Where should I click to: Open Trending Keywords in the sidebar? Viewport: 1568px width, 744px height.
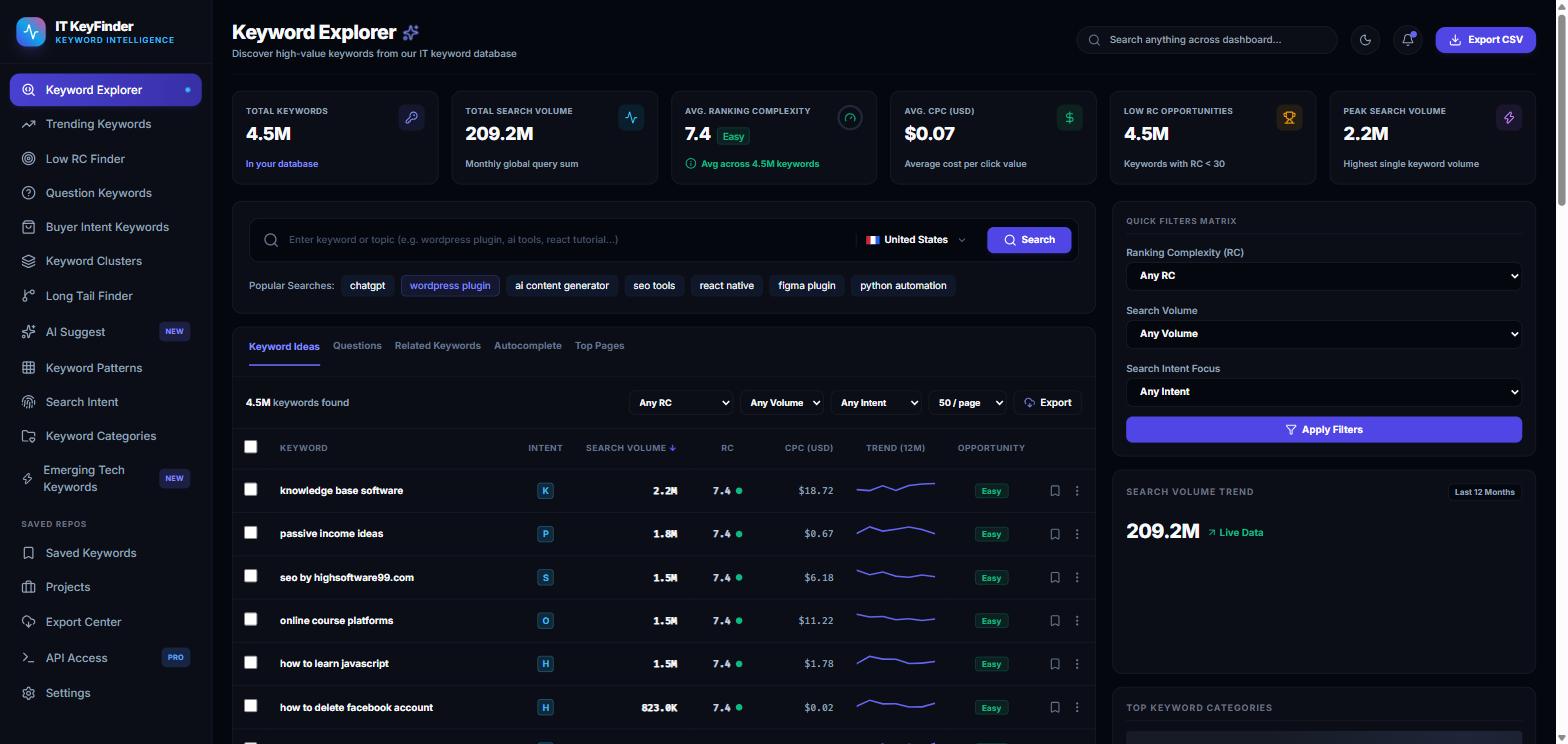click(106, 124)
